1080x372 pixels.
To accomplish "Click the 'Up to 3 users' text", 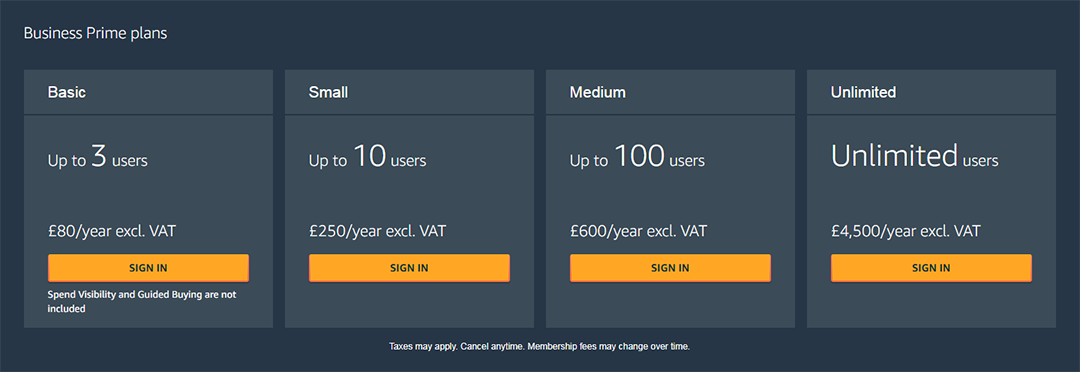I will [97, 158].
